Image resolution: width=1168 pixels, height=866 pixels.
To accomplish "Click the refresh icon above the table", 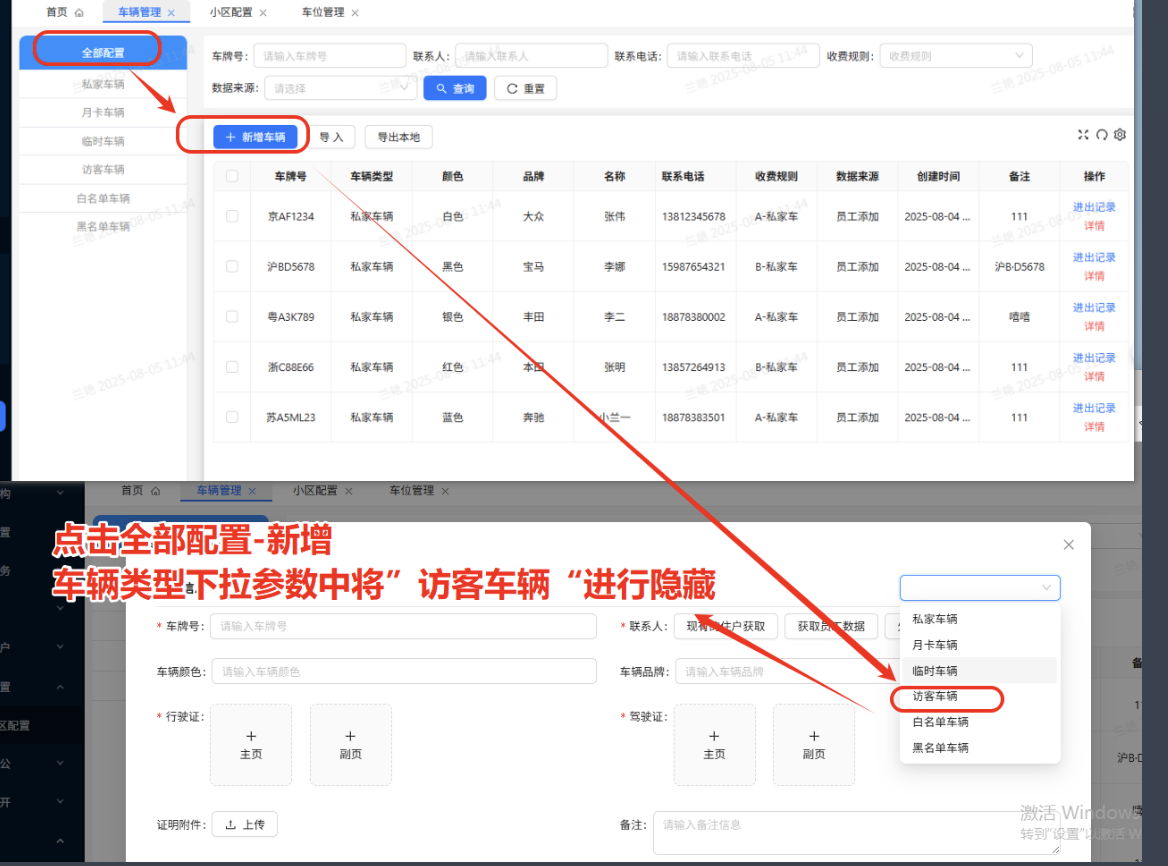I will coord(1102,135).
